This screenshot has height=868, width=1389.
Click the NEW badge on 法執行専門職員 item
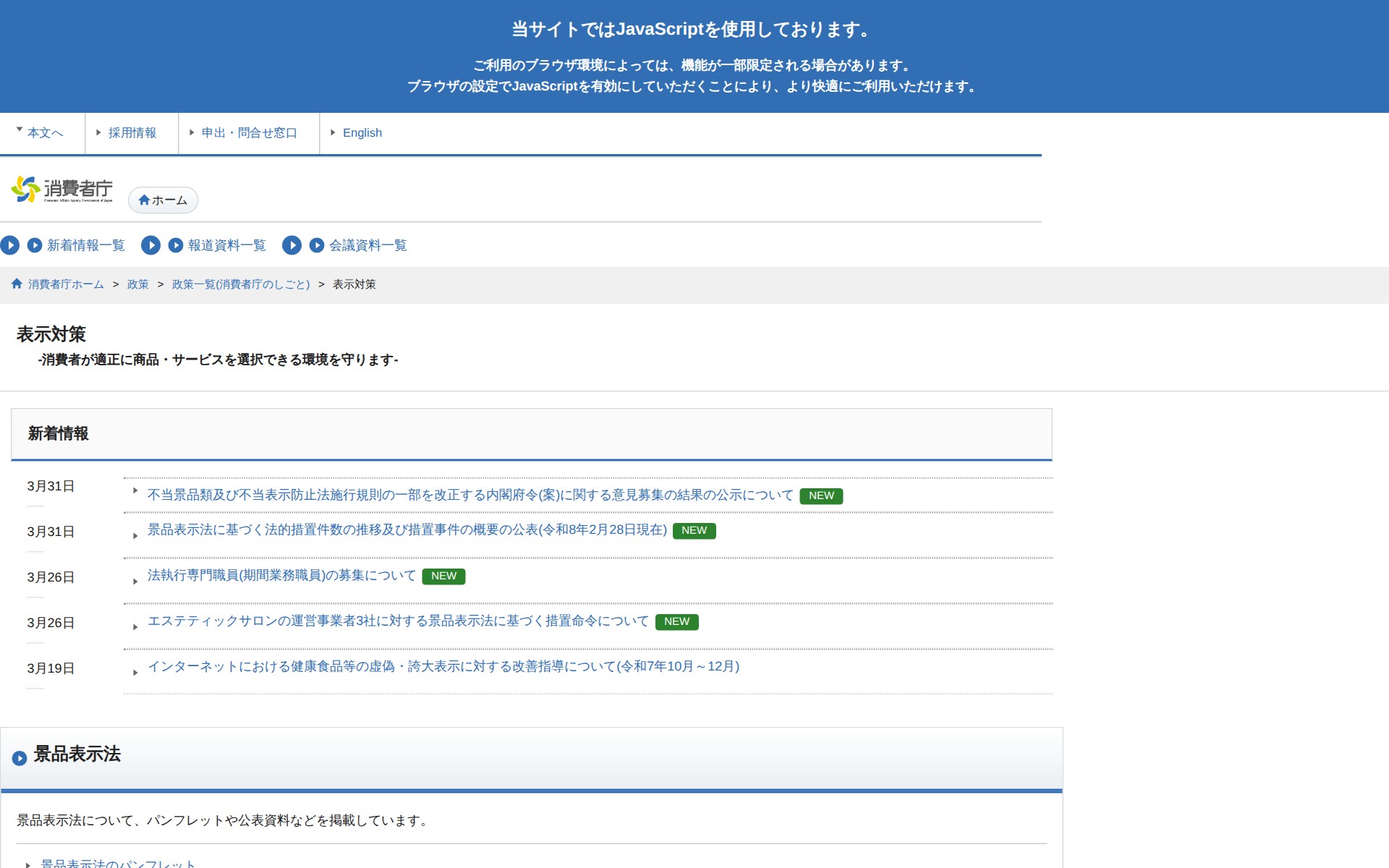pyautogui.click(x=443, y=576)
